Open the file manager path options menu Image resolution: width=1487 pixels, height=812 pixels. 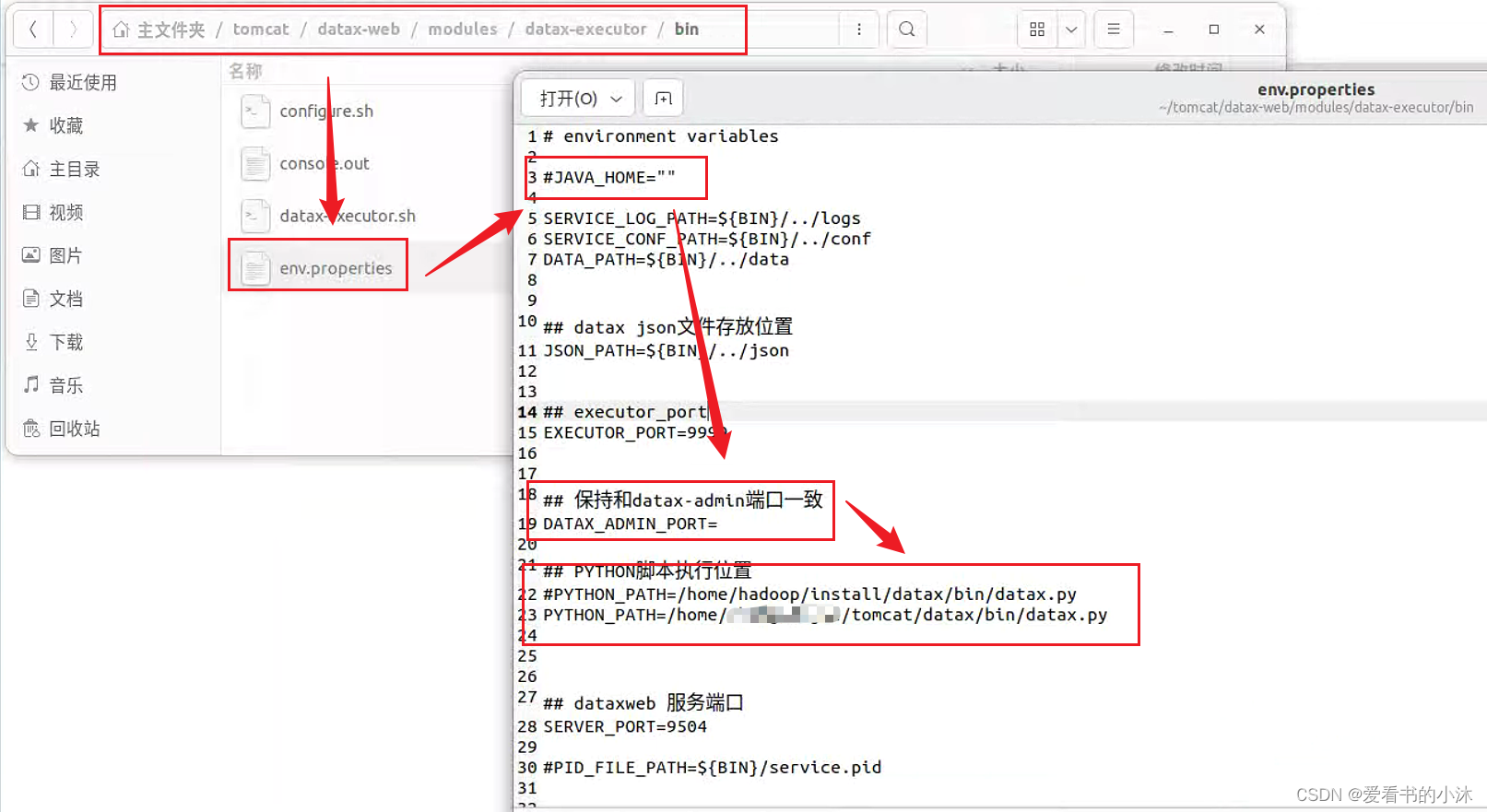859,29
